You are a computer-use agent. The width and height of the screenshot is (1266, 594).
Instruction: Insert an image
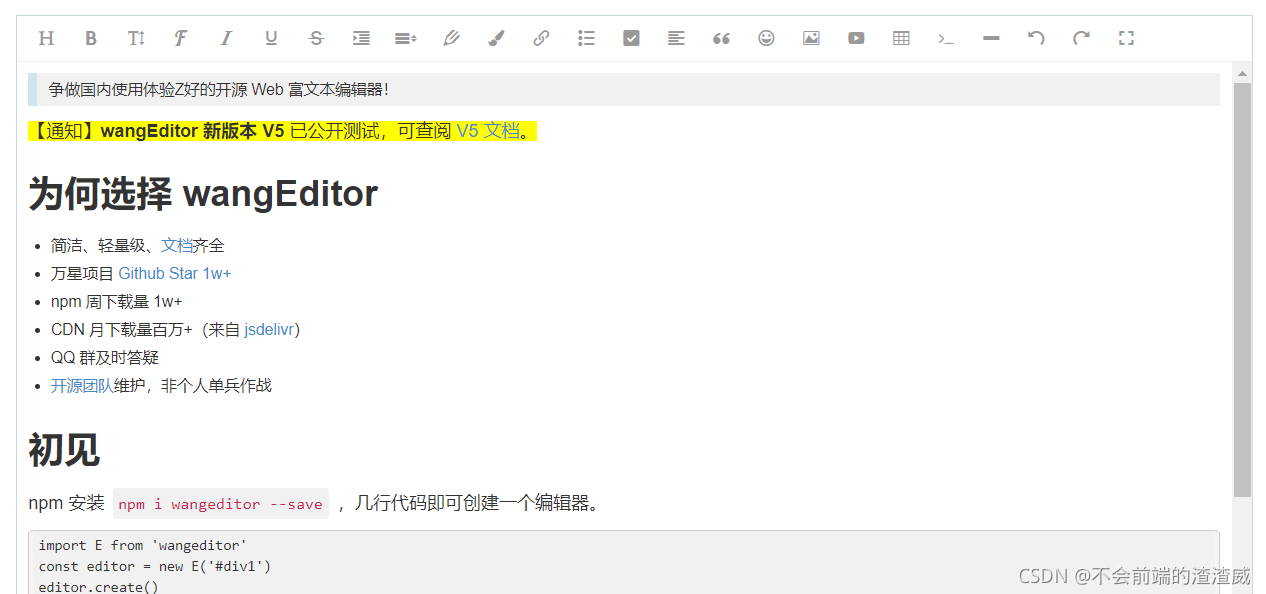pos(811,38)
